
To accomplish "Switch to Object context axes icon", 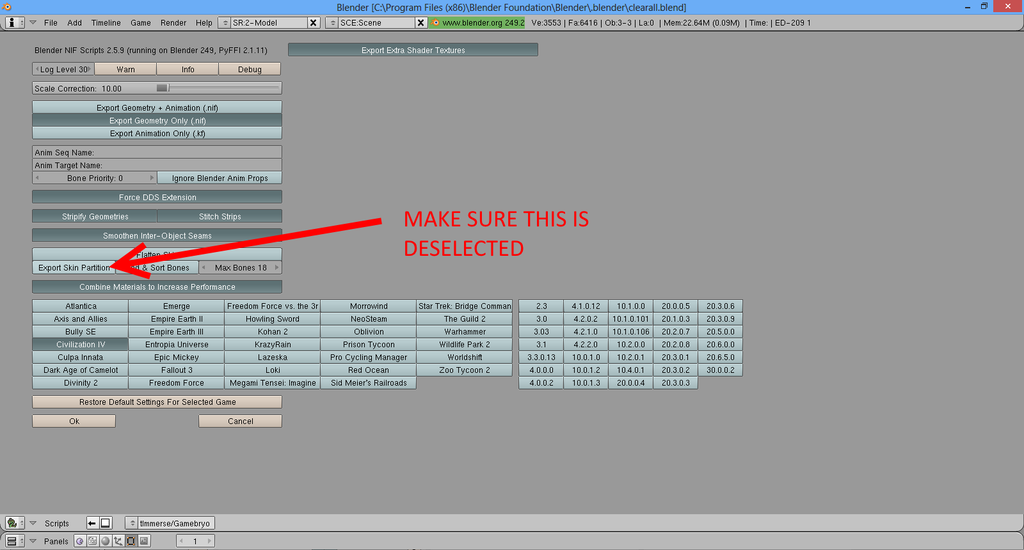I will [118, 541].
